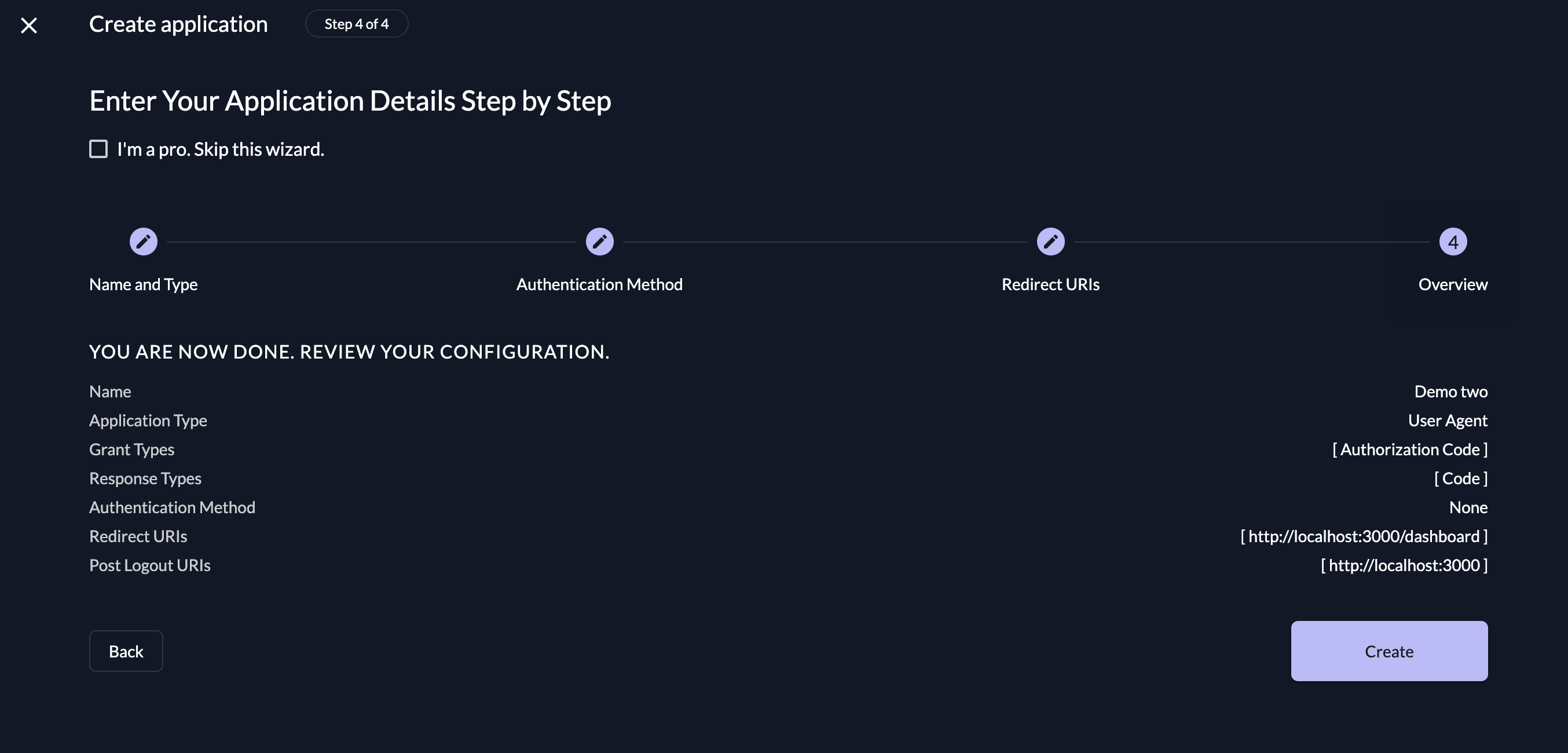Select the Overview tab label
Viewport: 1568px width, 753px height.
tap(1453, 283)
